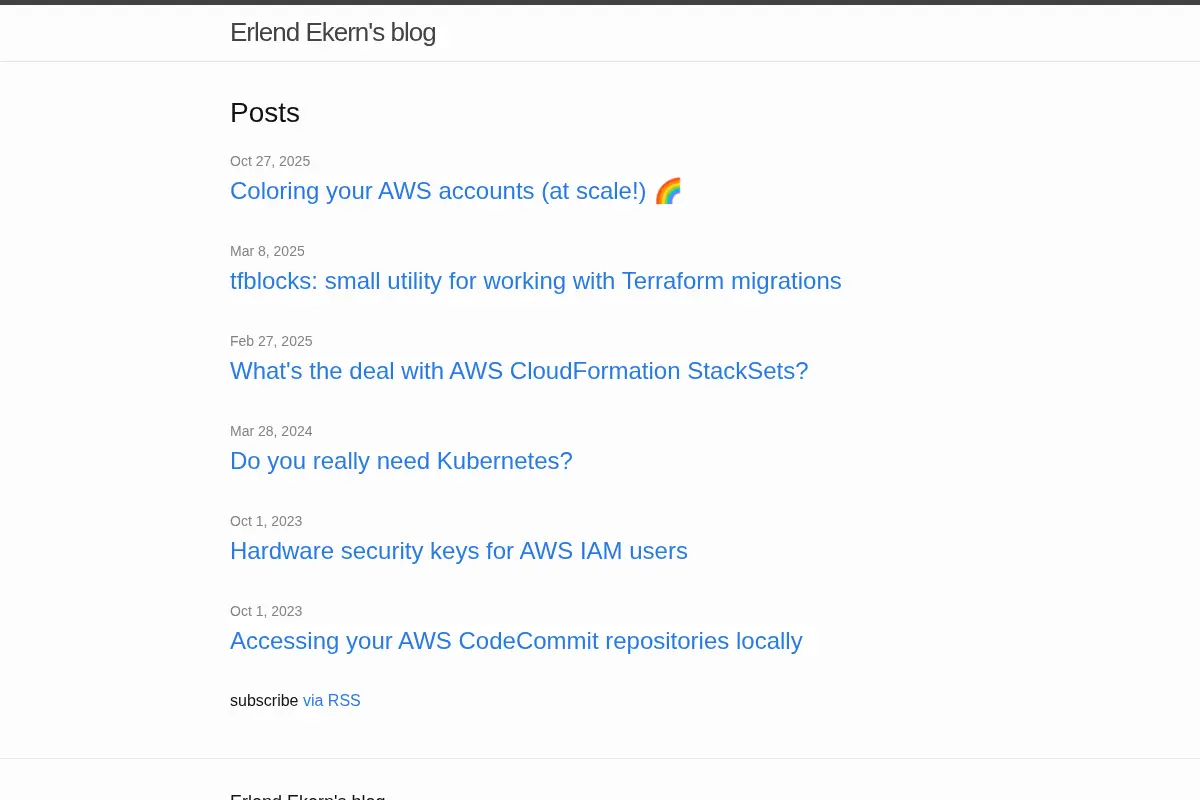This screenshot has width=1200, height=800.
Task: Click the dark bar at the page top
Action: pyautogui.click(x=600, y=2)
